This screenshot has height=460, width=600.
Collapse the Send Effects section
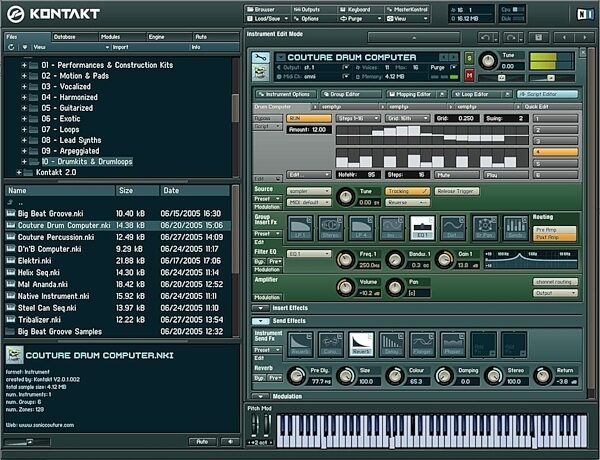point(261,321)
